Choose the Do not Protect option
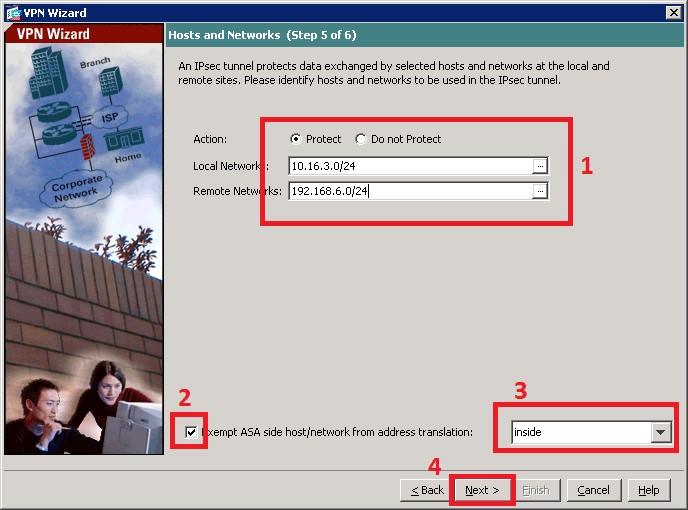 tap(361, 139)
